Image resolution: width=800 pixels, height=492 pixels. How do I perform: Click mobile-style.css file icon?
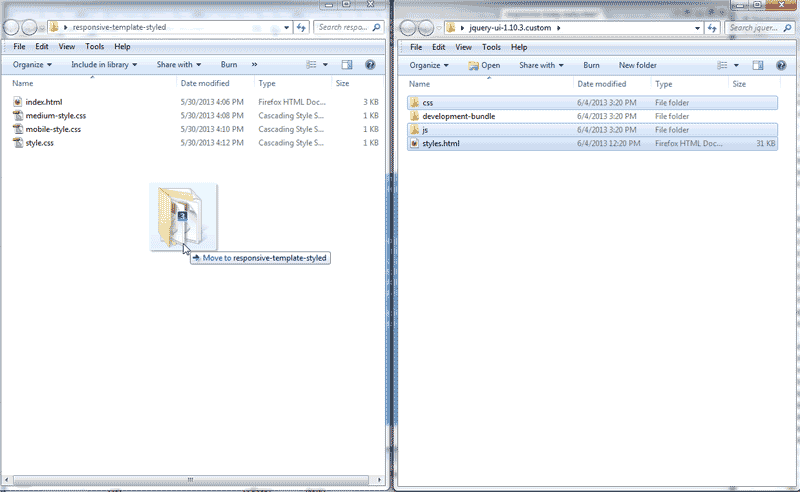click(17, 129)
